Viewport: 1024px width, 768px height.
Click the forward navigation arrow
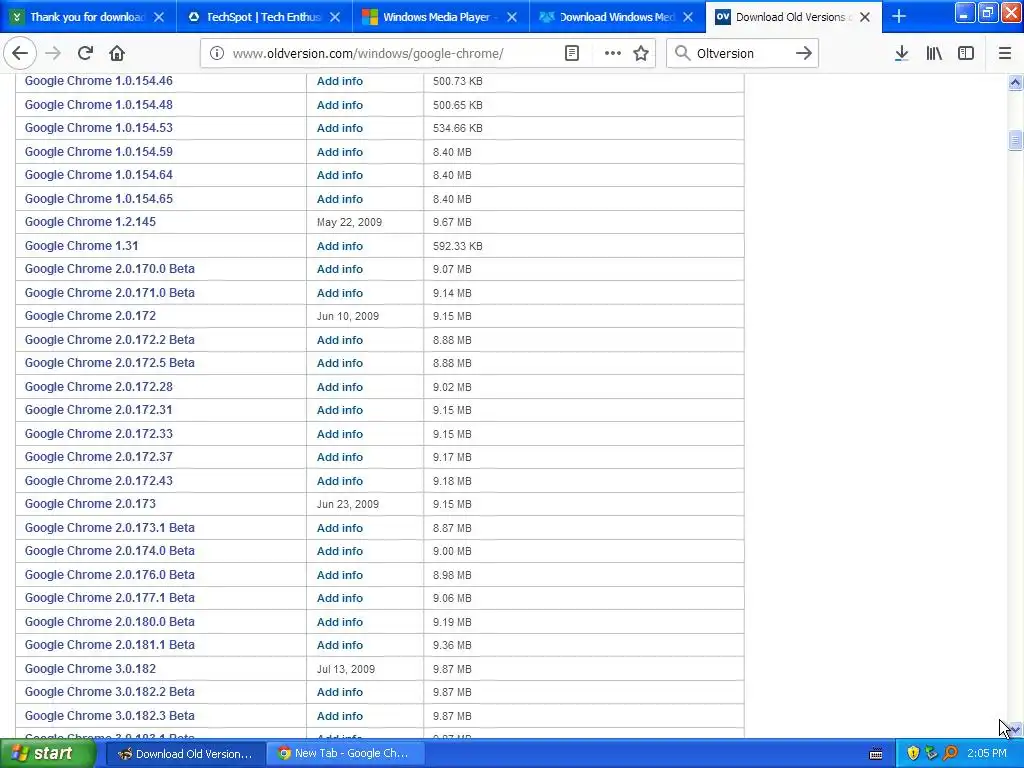(53, 53)
